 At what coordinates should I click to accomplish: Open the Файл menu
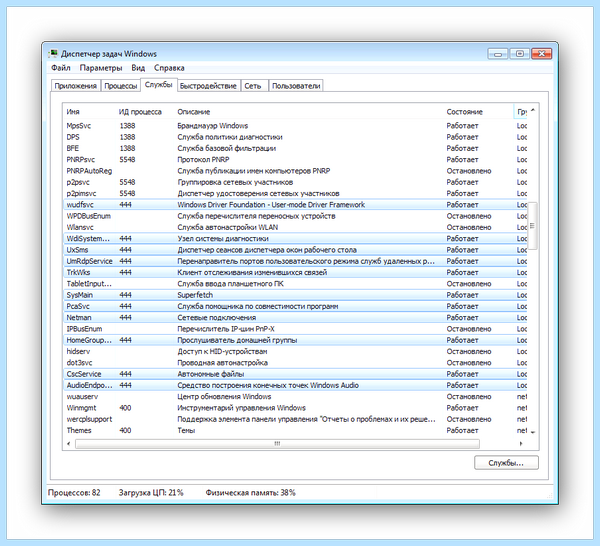tap(61, 68)
